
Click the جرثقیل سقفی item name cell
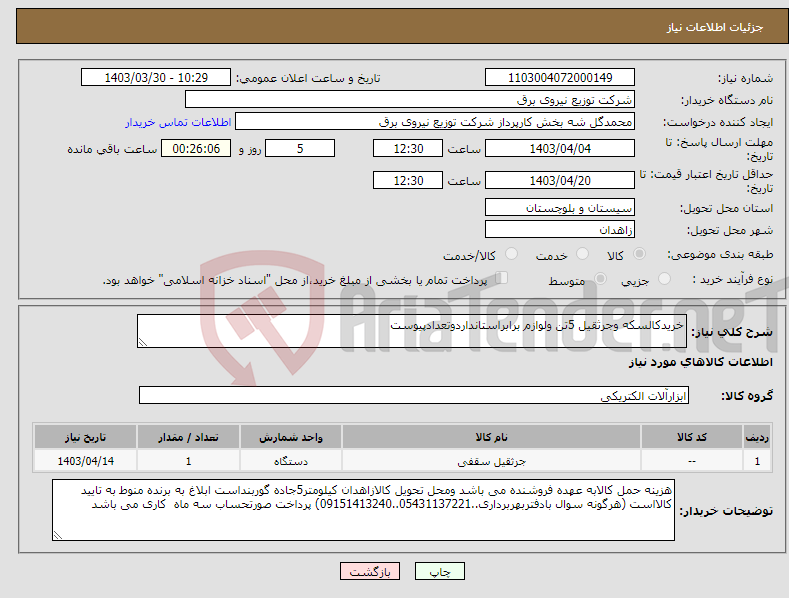pos(491,461)
